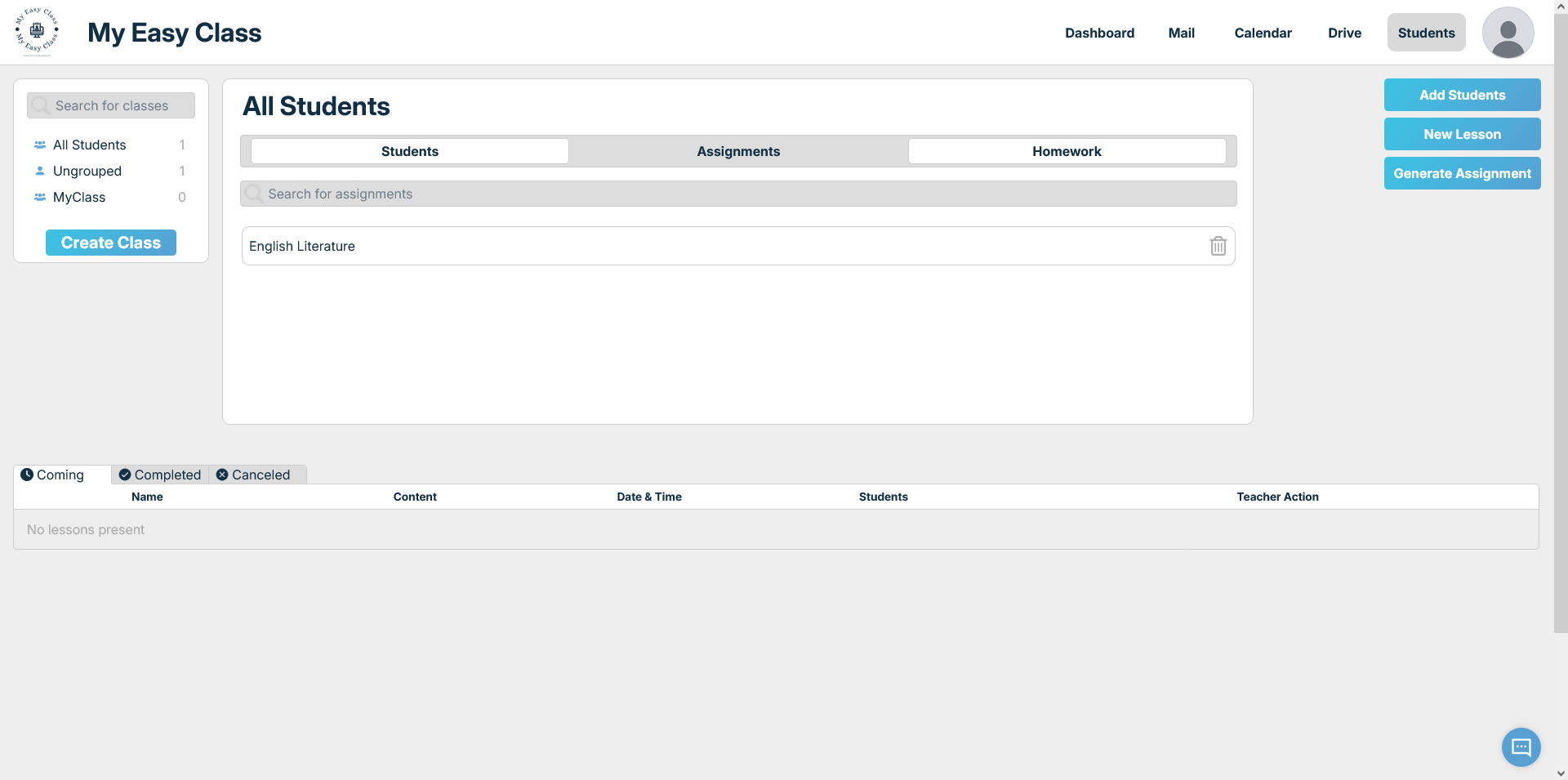Viewport: 1568px width, 780px height.
Task: Click the Add Students button
Action: click(1462, 95)
